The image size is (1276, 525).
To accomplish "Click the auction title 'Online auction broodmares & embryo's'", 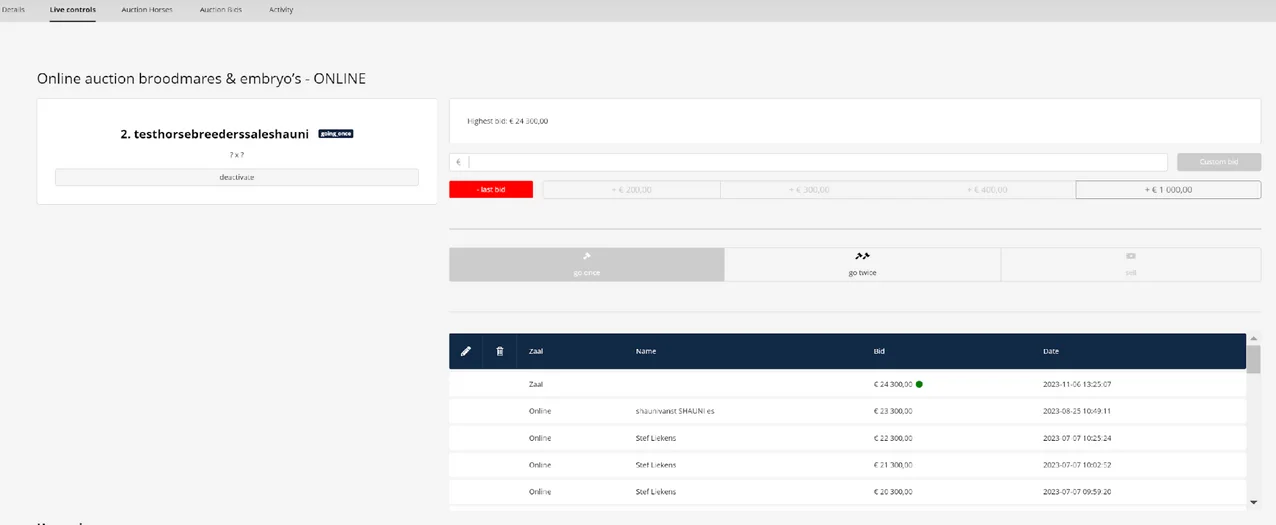I will point(201,78).
